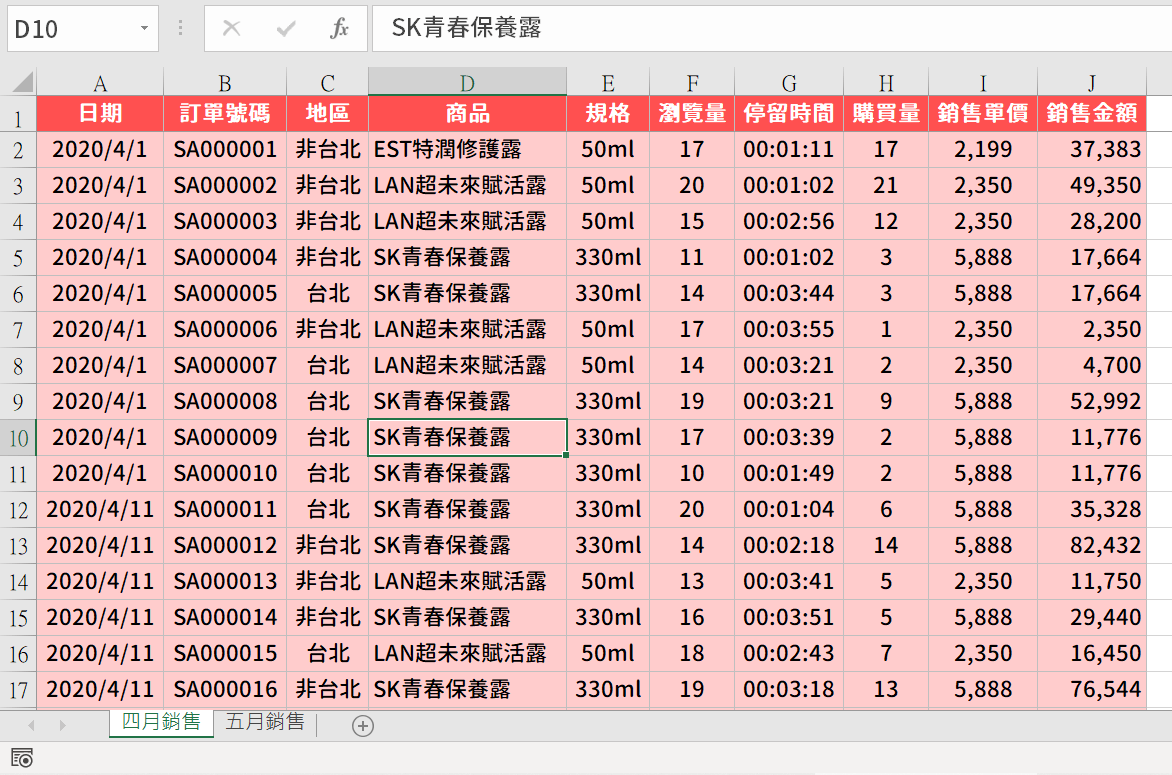The height and width of the screenshot is (775, 1172).
Task: Select column C header
Action: click(x=327, y=82)
